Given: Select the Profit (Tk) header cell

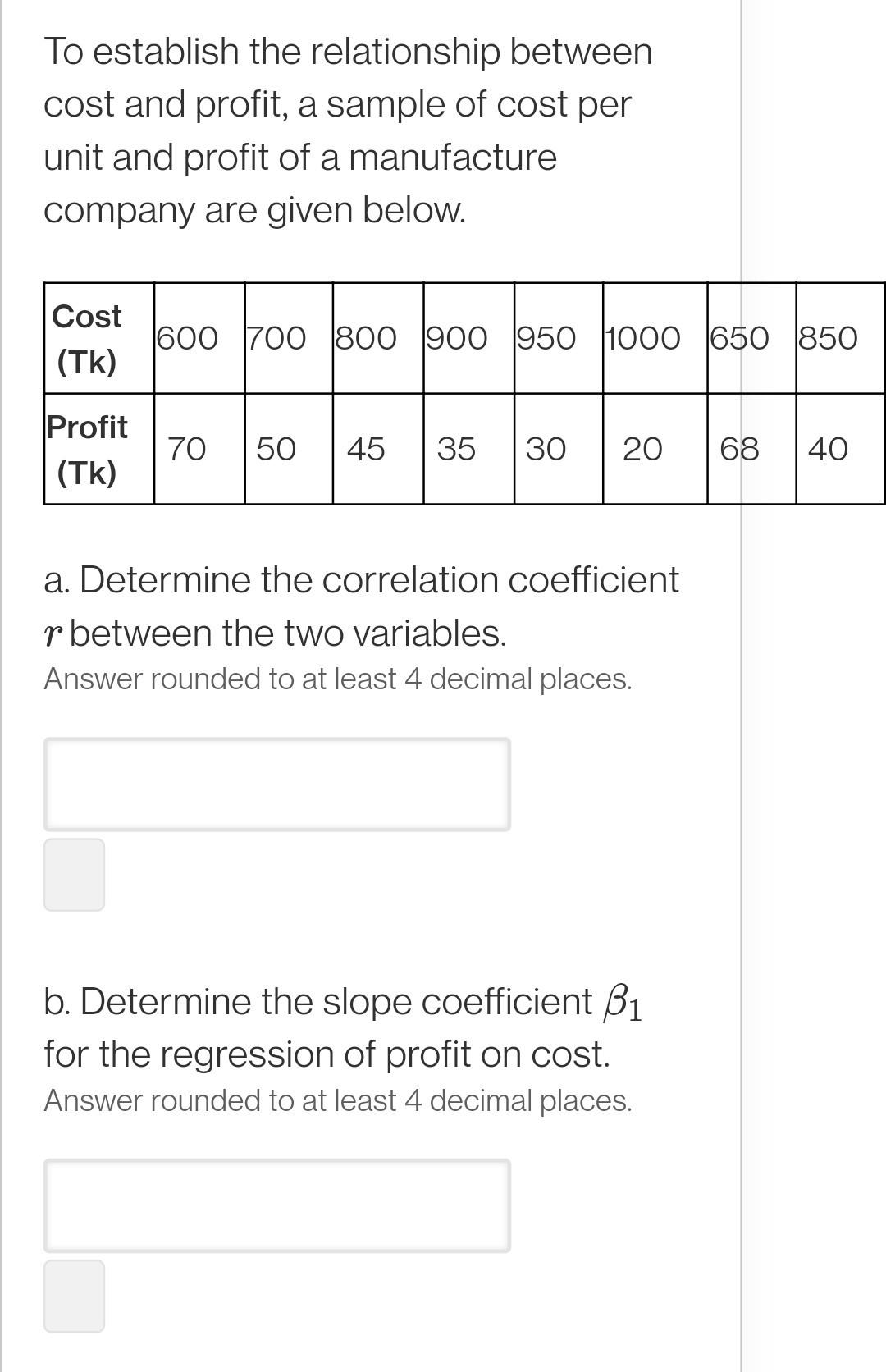Looking at the screenshot, I should [99, 449].
